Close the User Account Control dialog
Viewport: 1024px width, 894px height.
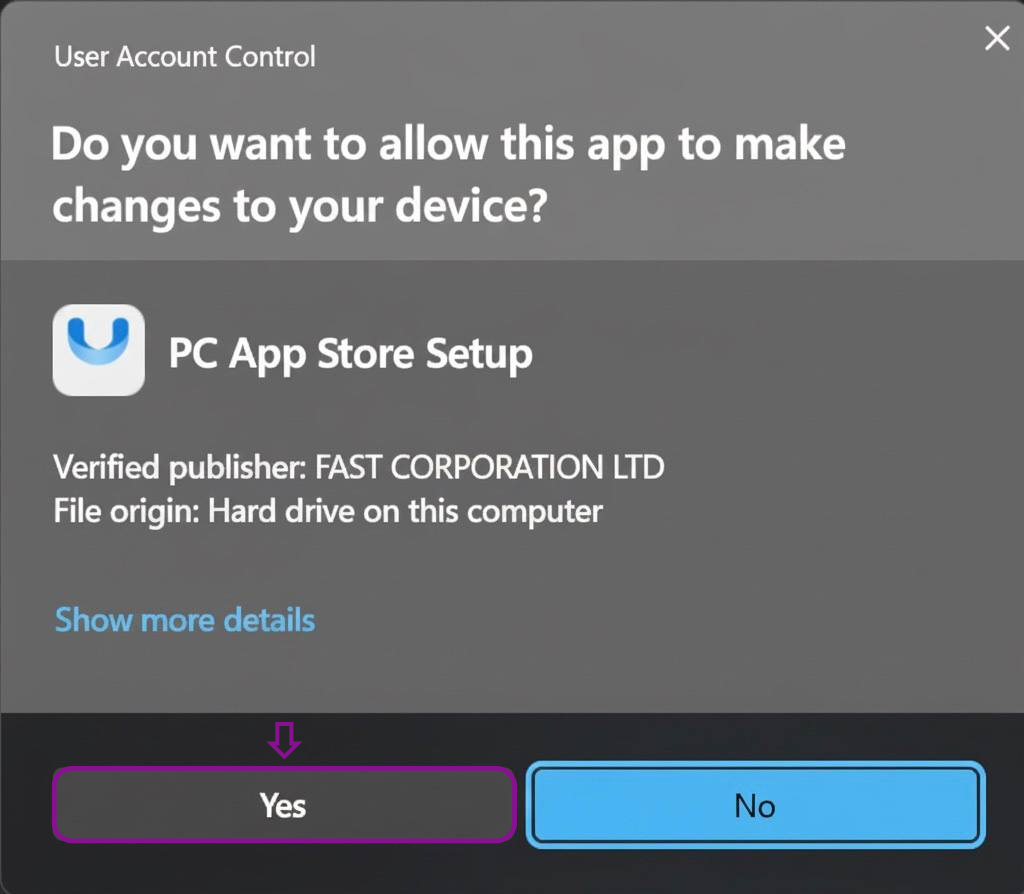pyautogui.click(x=997, y=38)
